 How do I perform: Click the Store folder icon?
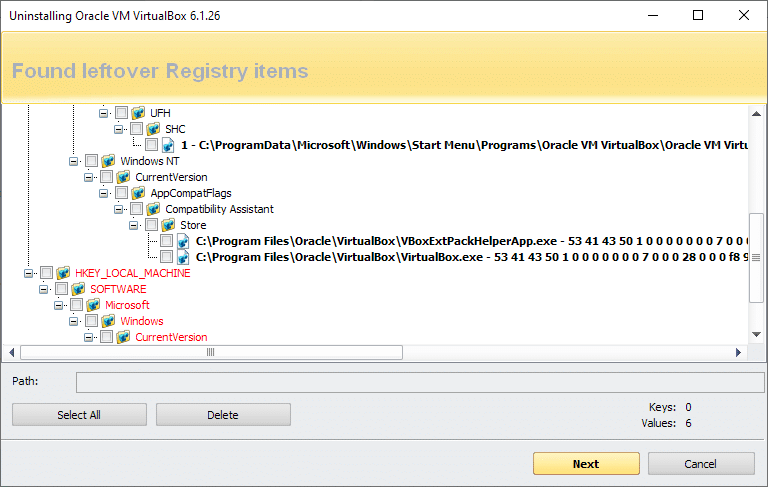tap(168, 225)
